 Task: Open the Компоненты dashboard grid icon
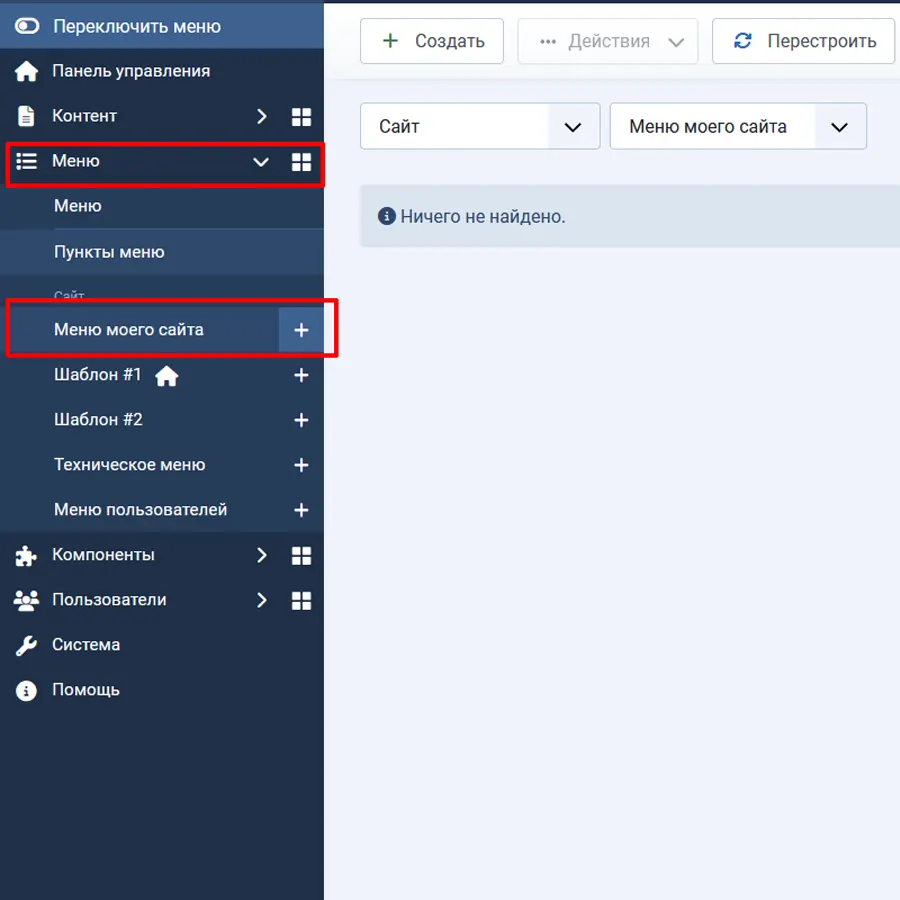coord(301,555)
